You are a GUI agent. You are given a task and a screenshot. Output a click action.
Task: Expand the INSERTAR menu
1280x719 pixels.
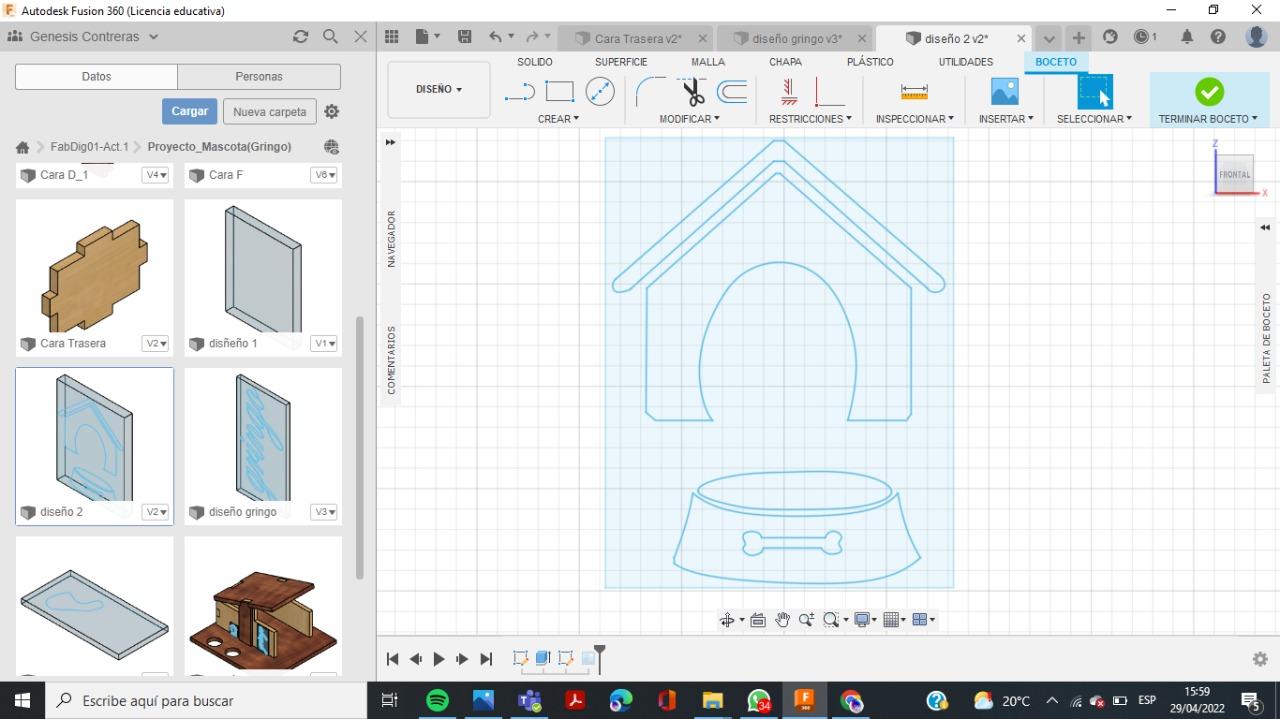[x=1005, y=119]
